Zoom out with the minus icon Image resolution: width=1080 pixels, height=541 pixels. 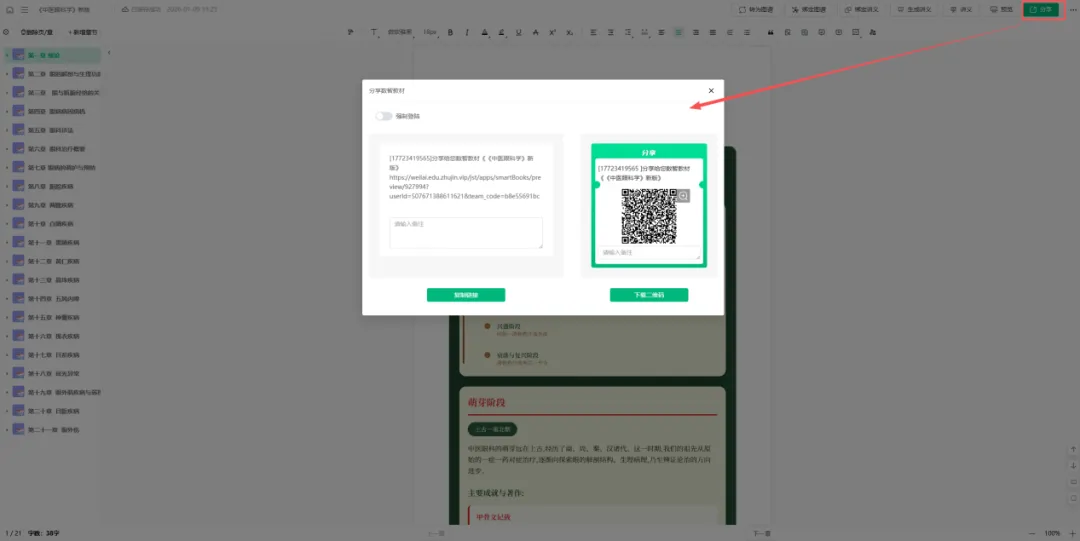[x=1032, y=534]
